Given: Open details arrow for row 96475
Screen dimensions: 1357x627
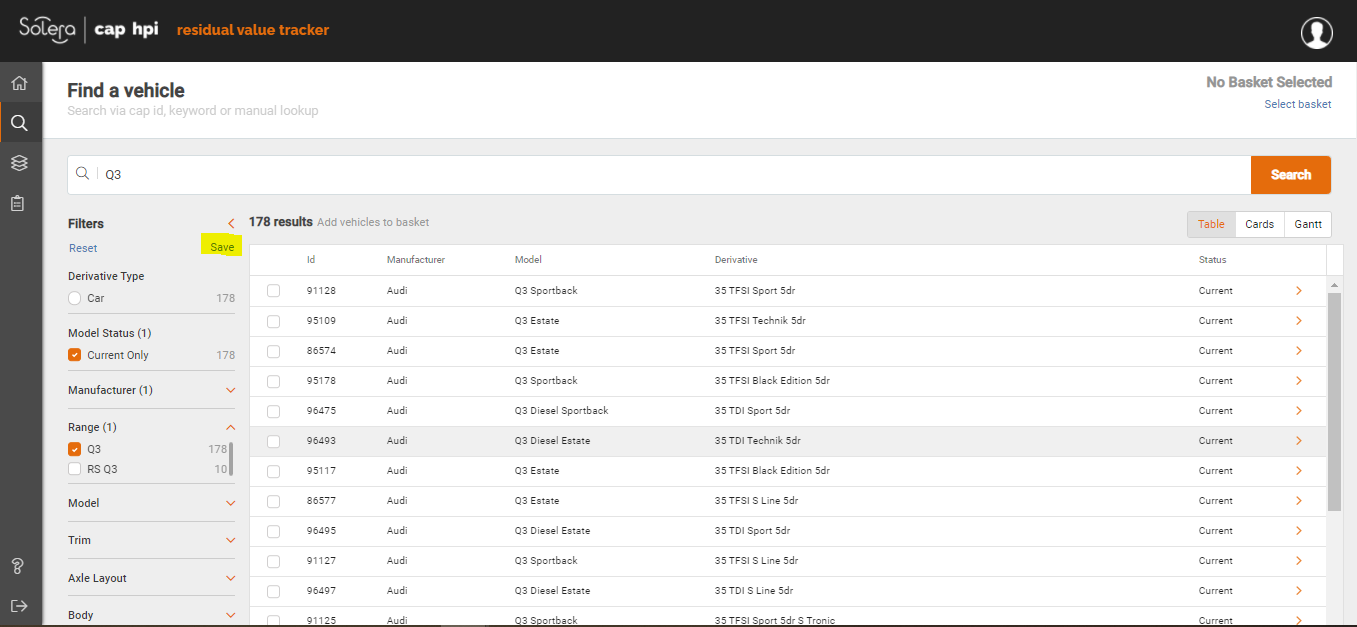Looking at the screenshot, I should click(x=1298, y=411).
